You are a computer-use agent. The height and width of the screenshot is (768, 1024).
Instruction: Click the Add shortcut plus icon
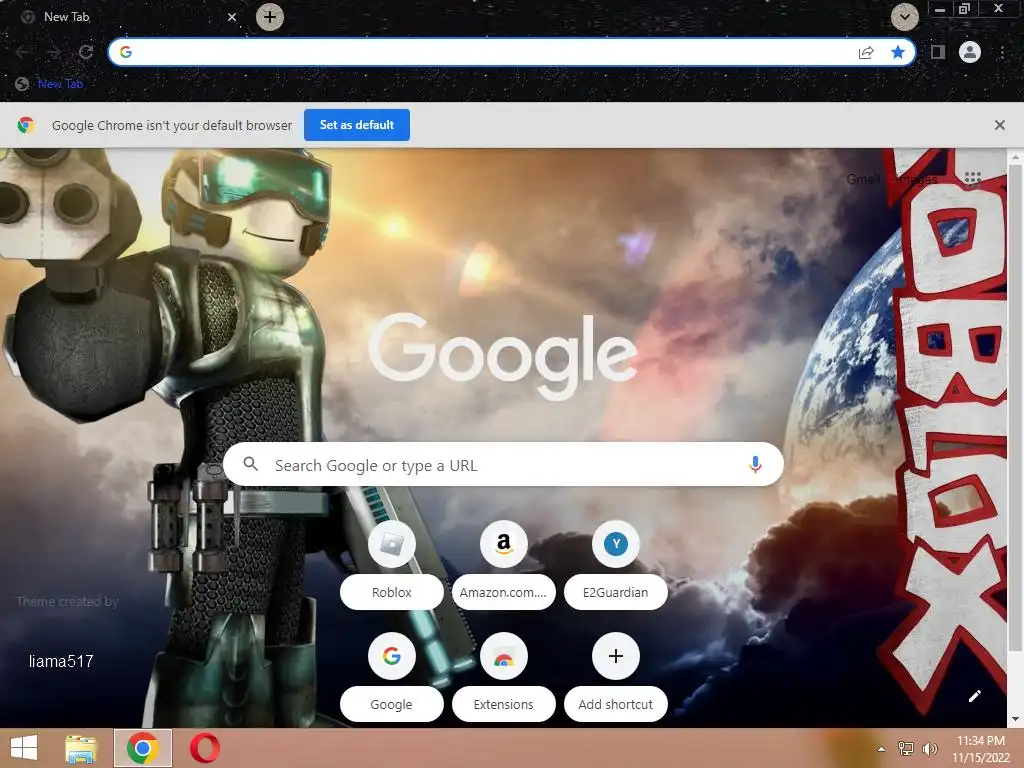[x=615, y=656]
